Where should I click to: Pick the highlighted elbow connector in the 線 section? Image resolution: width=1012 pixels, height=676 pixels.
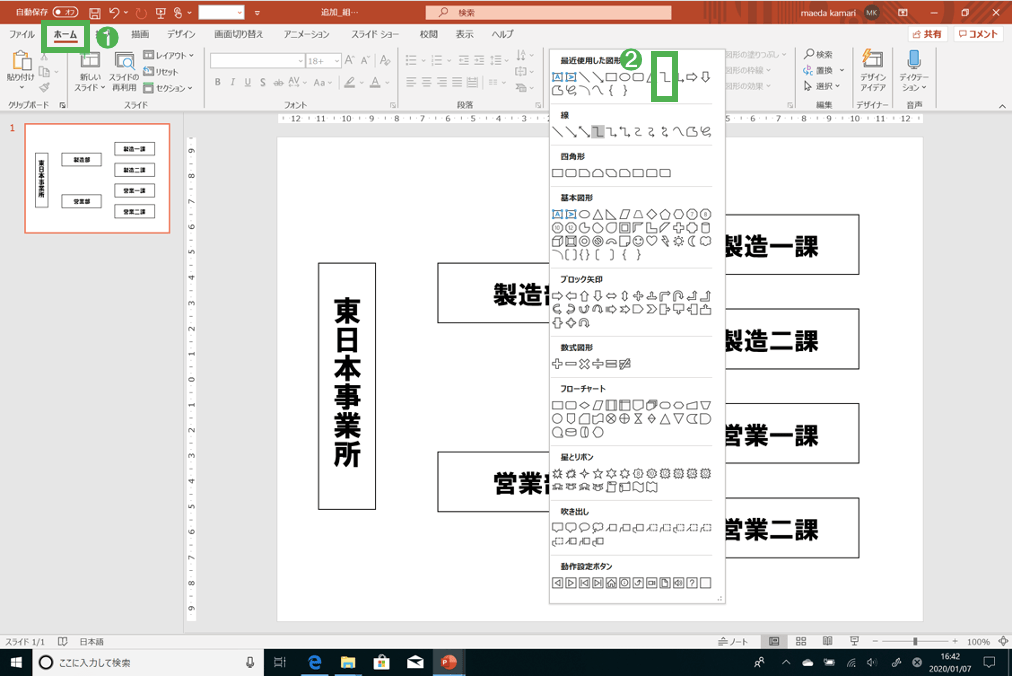(x=598, y=132)
